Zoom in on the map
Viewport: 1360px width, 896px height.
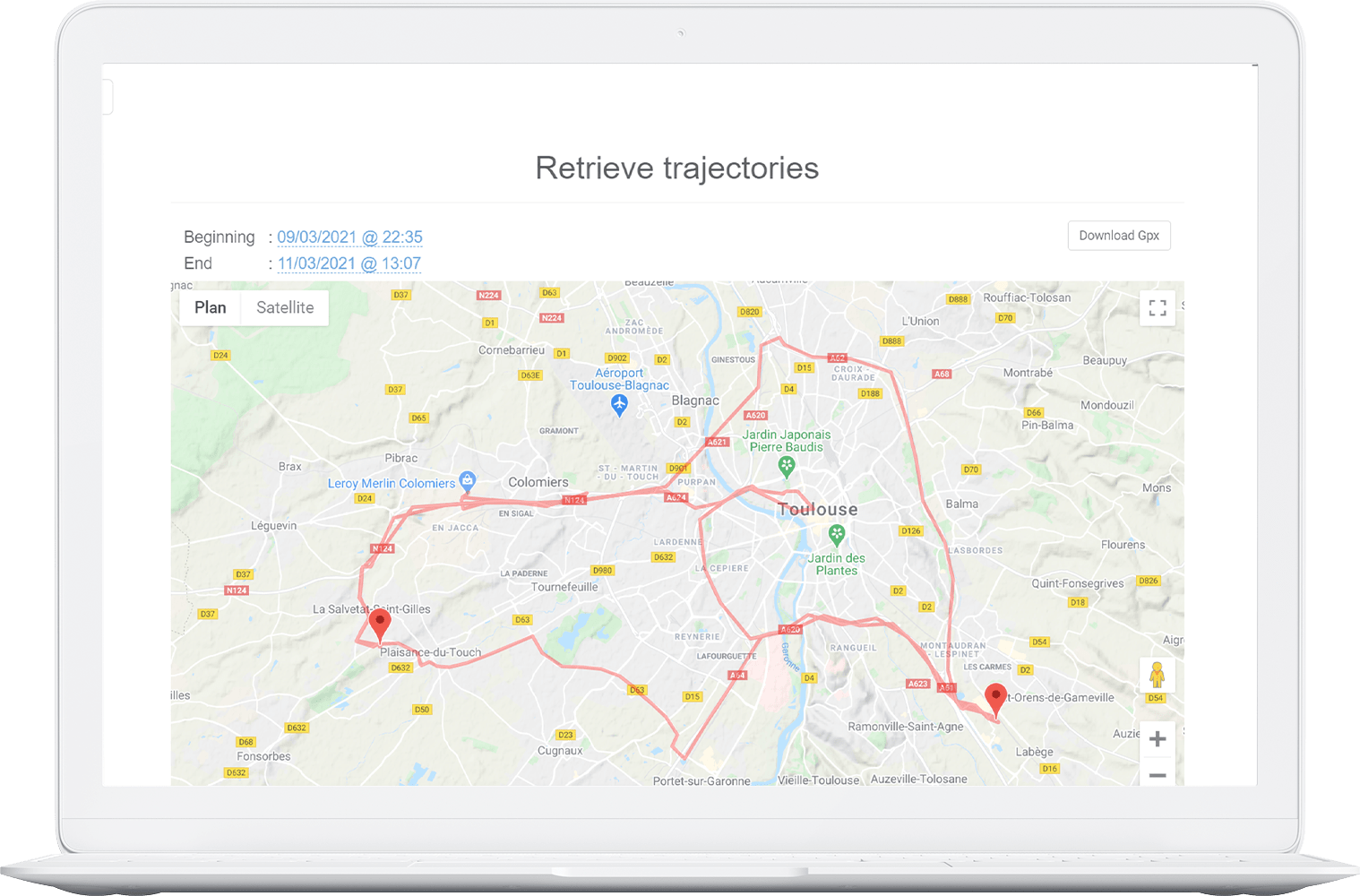(1158, 739)
